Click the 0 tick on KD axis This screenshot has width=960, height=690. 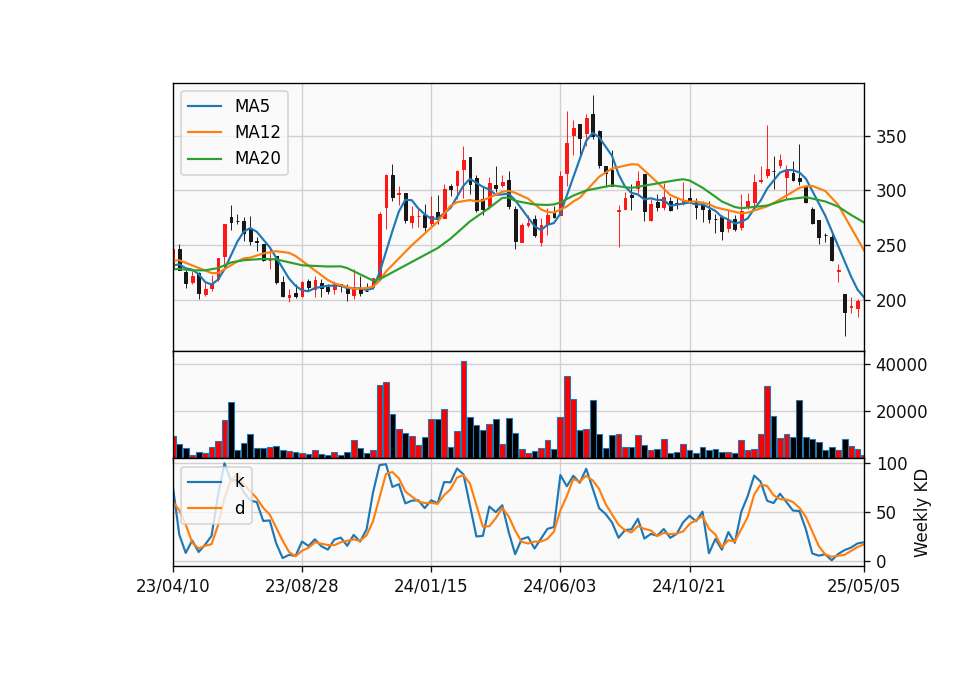click(x=882, y=561)
